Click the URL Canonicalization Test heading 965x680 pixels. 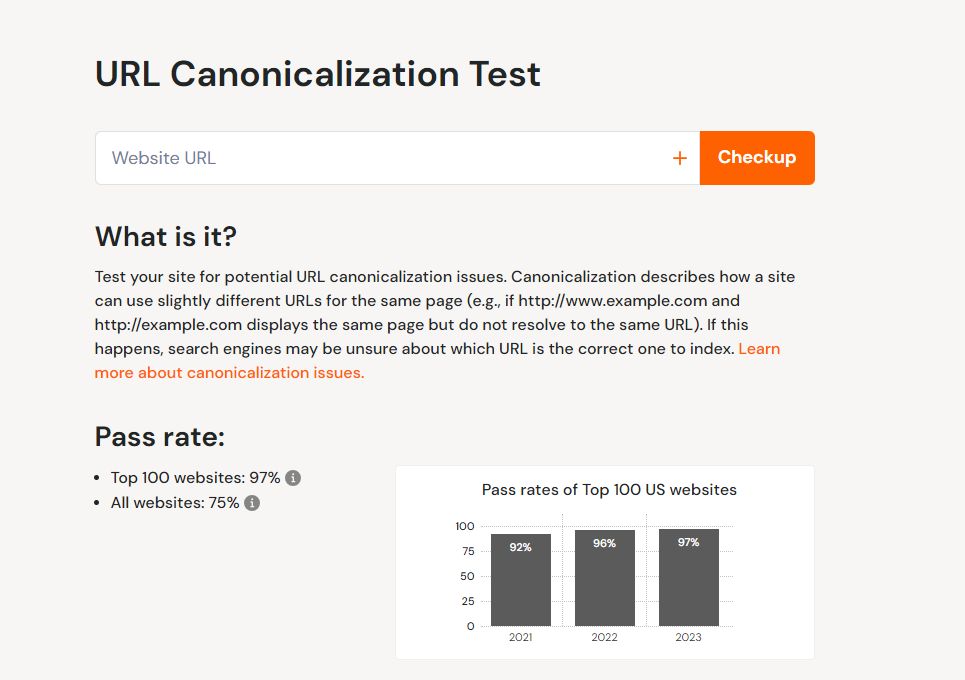click(x=317, y=74)
